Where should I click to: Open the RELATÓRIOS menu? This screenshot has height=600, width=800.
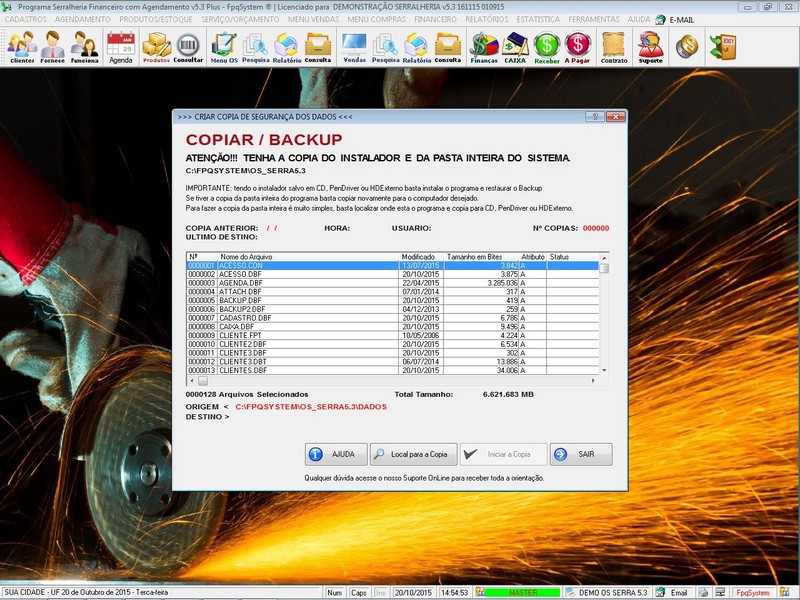click(487, 19)
